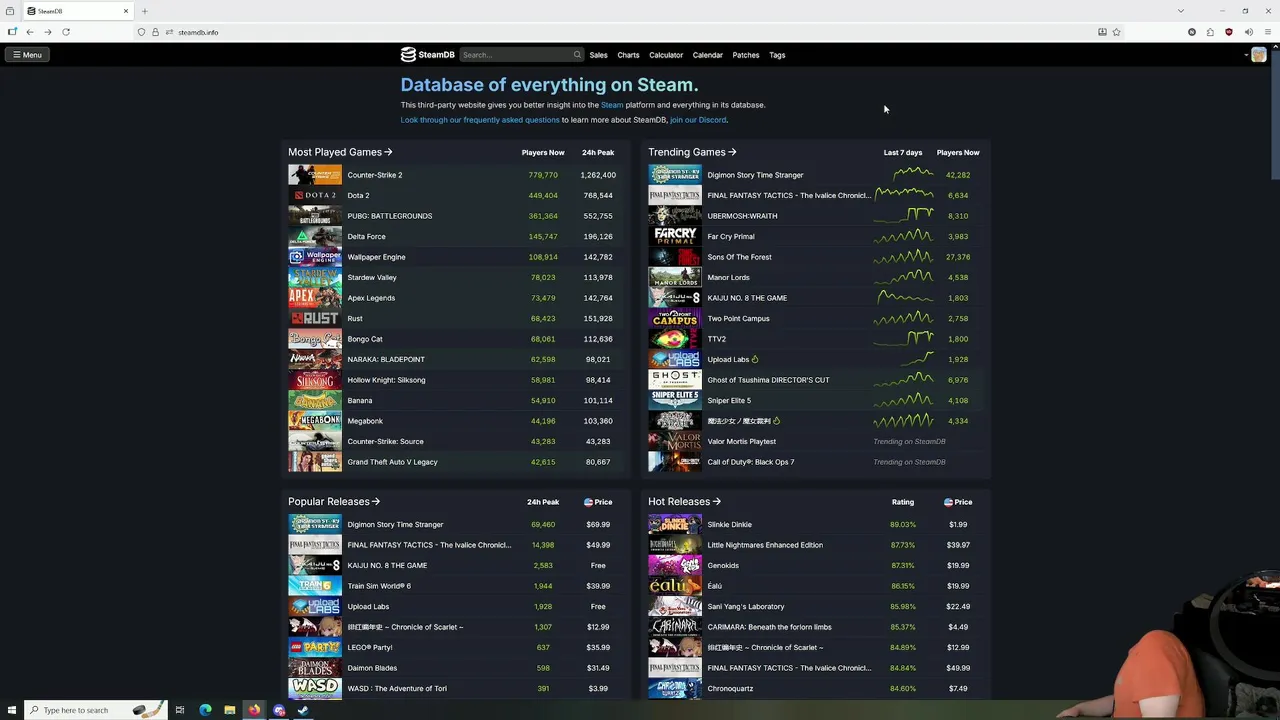The image size is (1280, 720).
Task: Click the Windows Start button
Action: tap(10, 710)
